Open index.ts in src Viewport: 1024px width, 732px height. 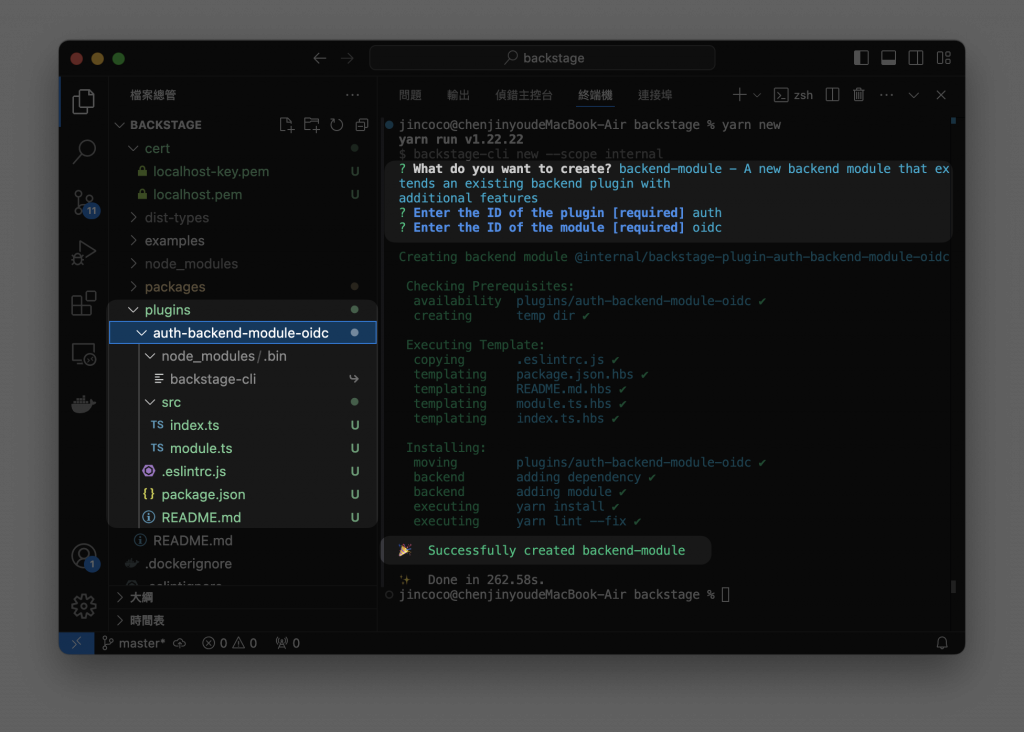tap(243, 425)
